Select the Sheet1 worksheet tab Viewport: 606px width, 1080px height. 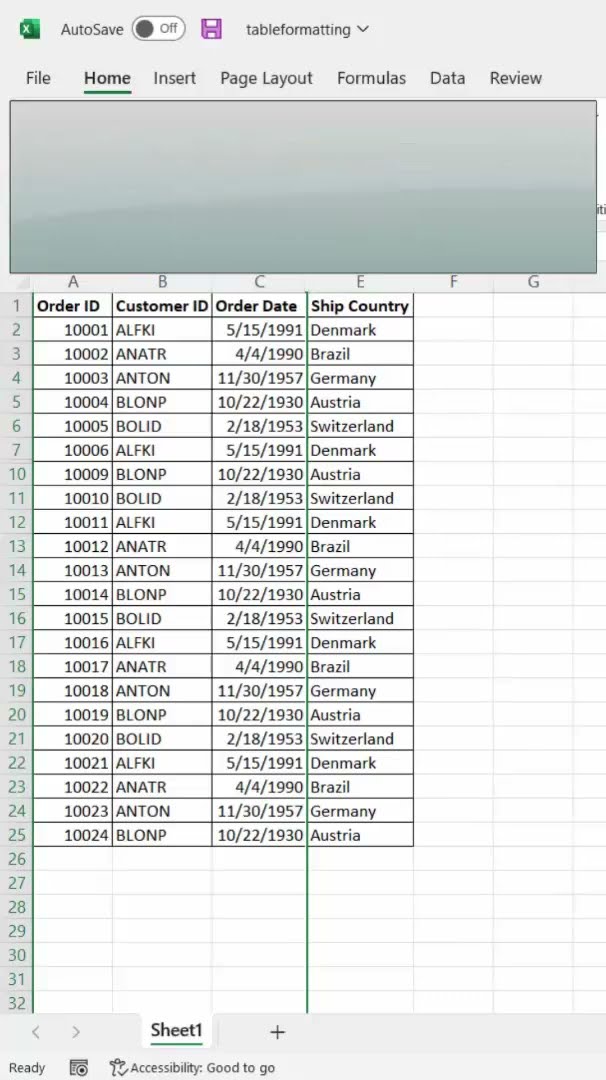coord(176,1030)
